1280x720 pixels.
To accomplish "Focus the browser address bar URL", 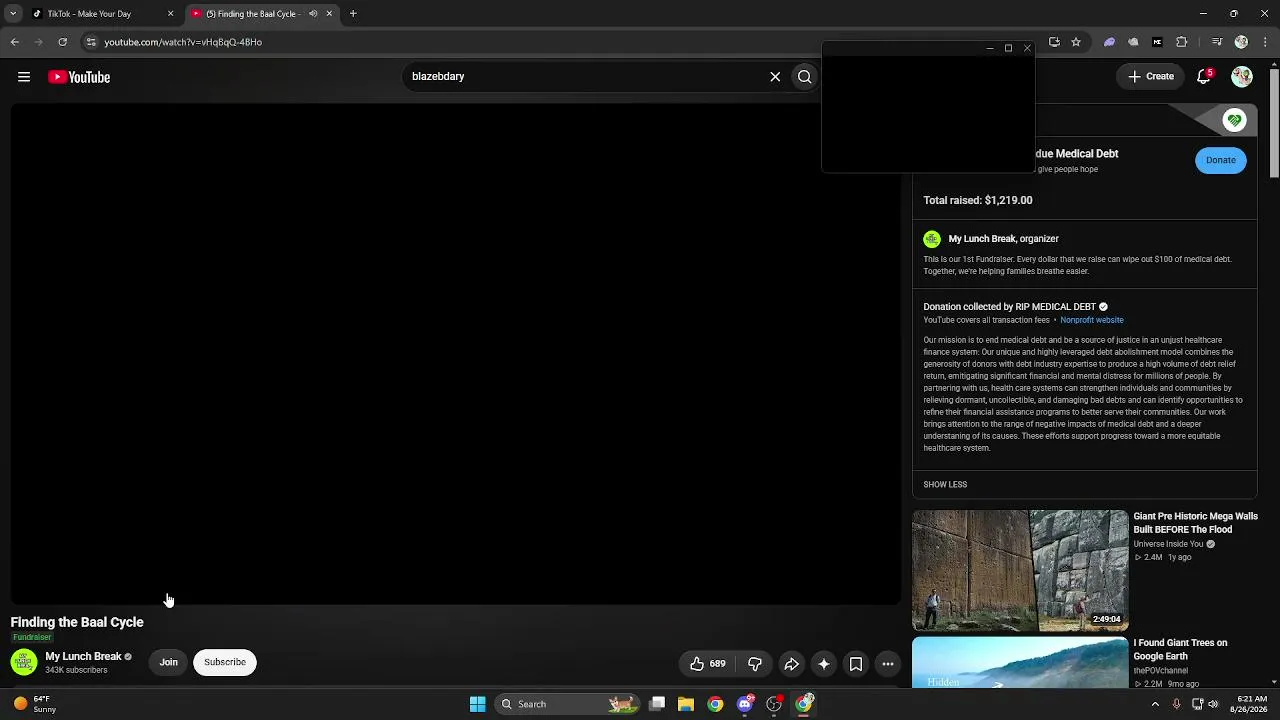I will pyautogui.click(x=183, y=42).
